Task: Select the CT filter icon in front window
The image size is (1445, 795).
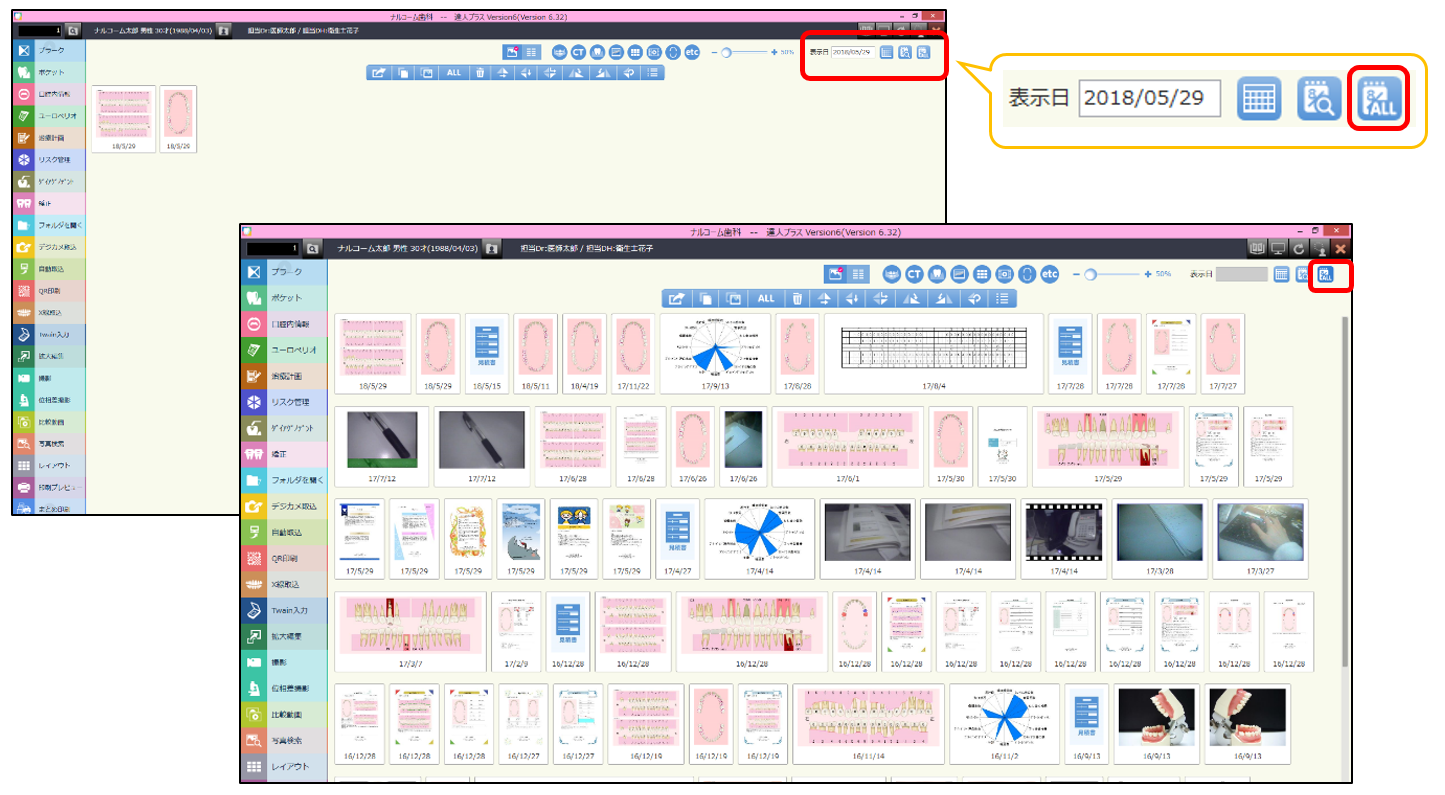Action: (x=914, y=273)
